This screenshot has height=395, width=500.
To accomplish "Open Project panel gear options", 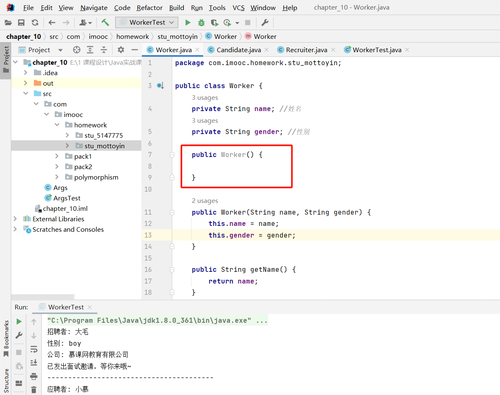I will pos(121,50).
